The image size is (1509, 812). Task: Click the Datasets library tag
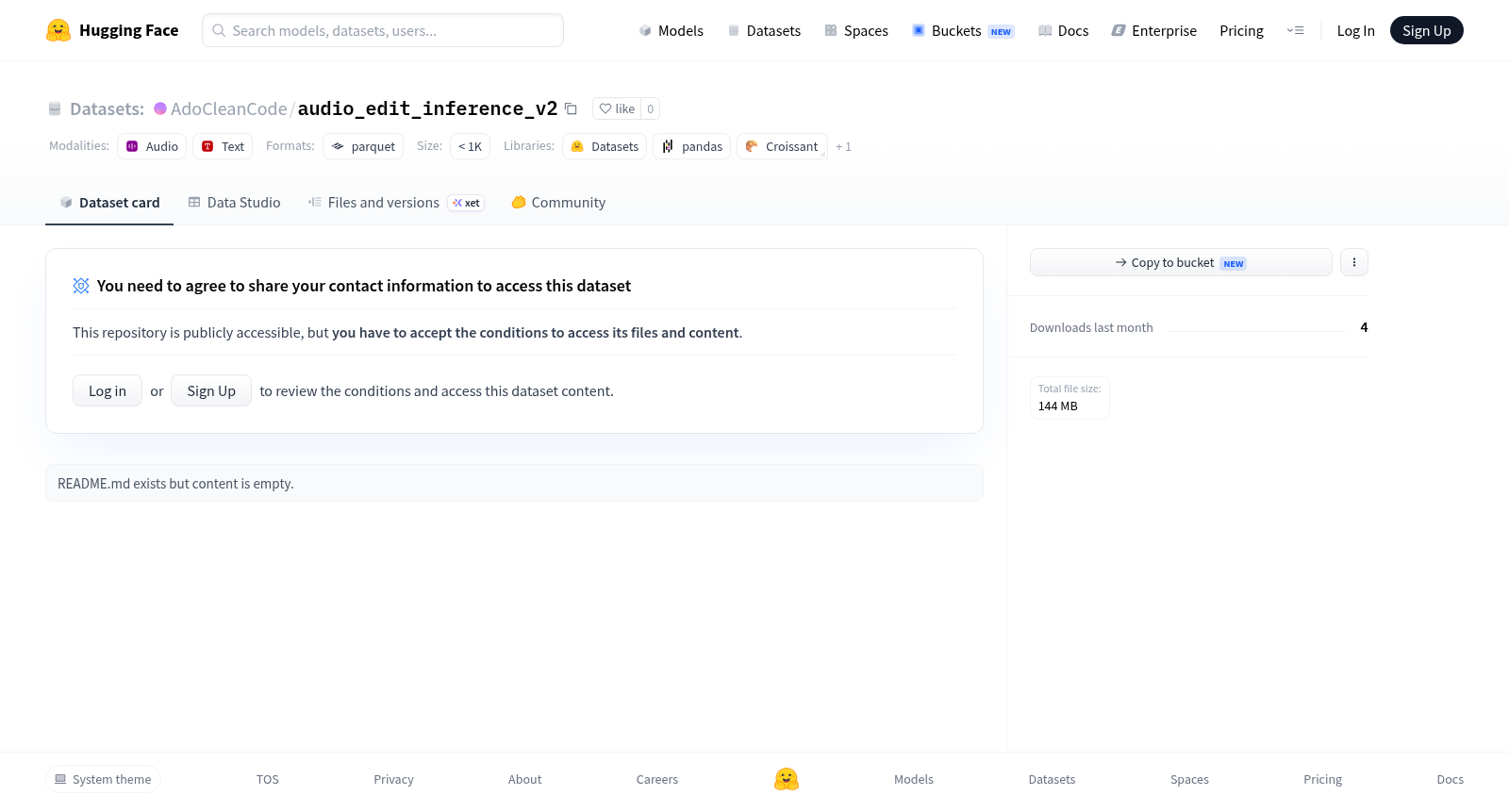[x=605, y=146]
